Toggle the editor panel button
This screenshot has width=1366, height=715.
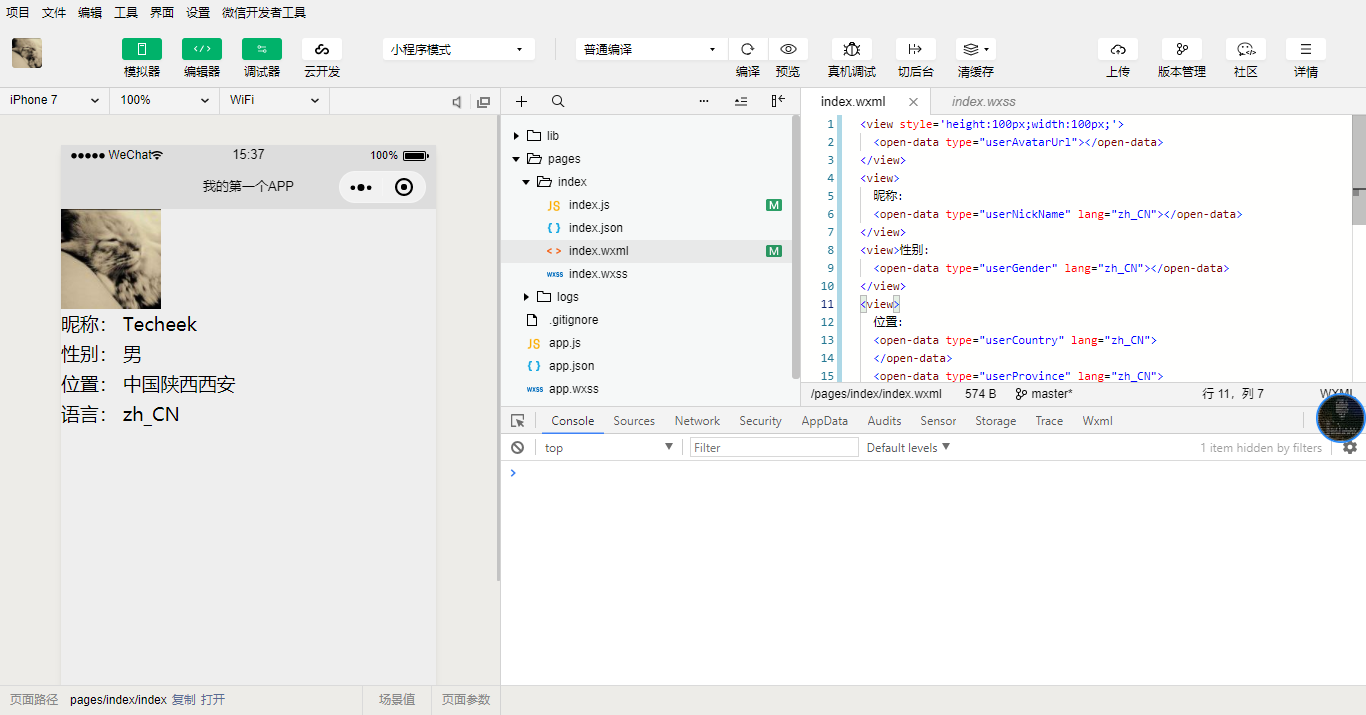point(201,49)
